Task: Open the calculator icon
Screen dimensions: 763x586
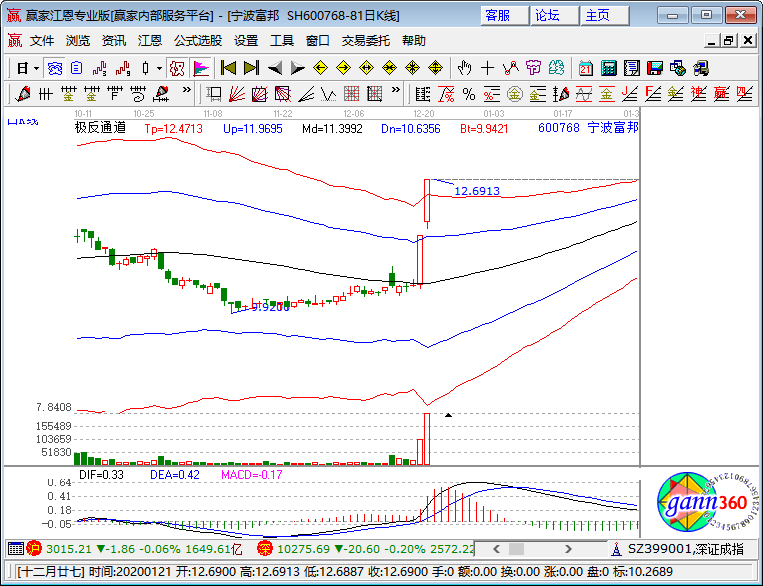Action: click(608, 68)
